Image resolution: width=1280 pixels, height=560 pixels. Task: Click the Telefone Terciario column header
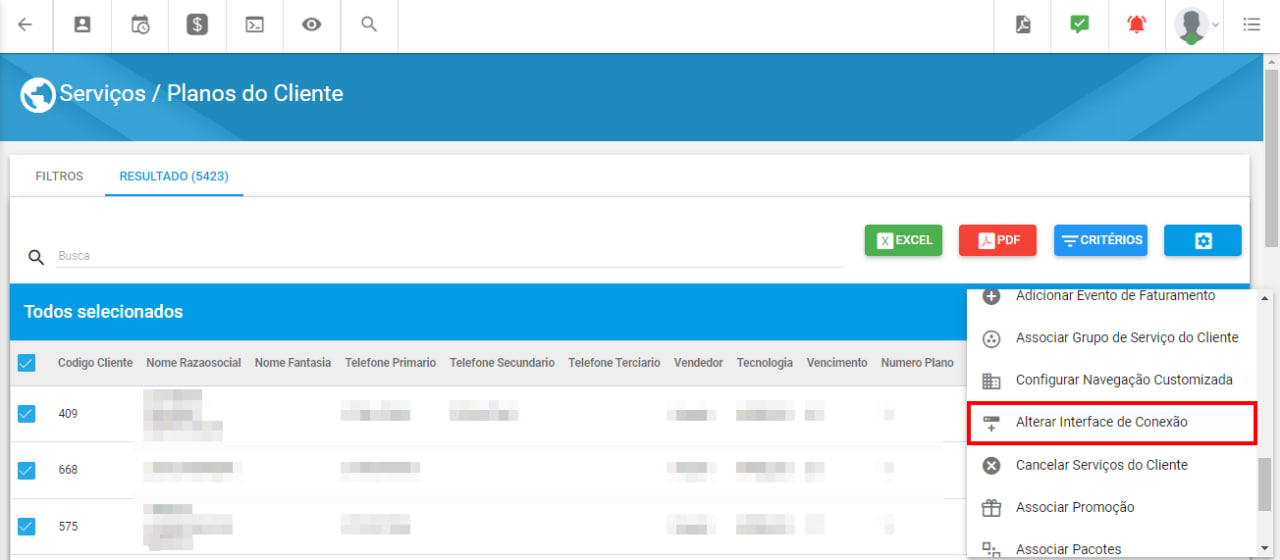[614, 363]
